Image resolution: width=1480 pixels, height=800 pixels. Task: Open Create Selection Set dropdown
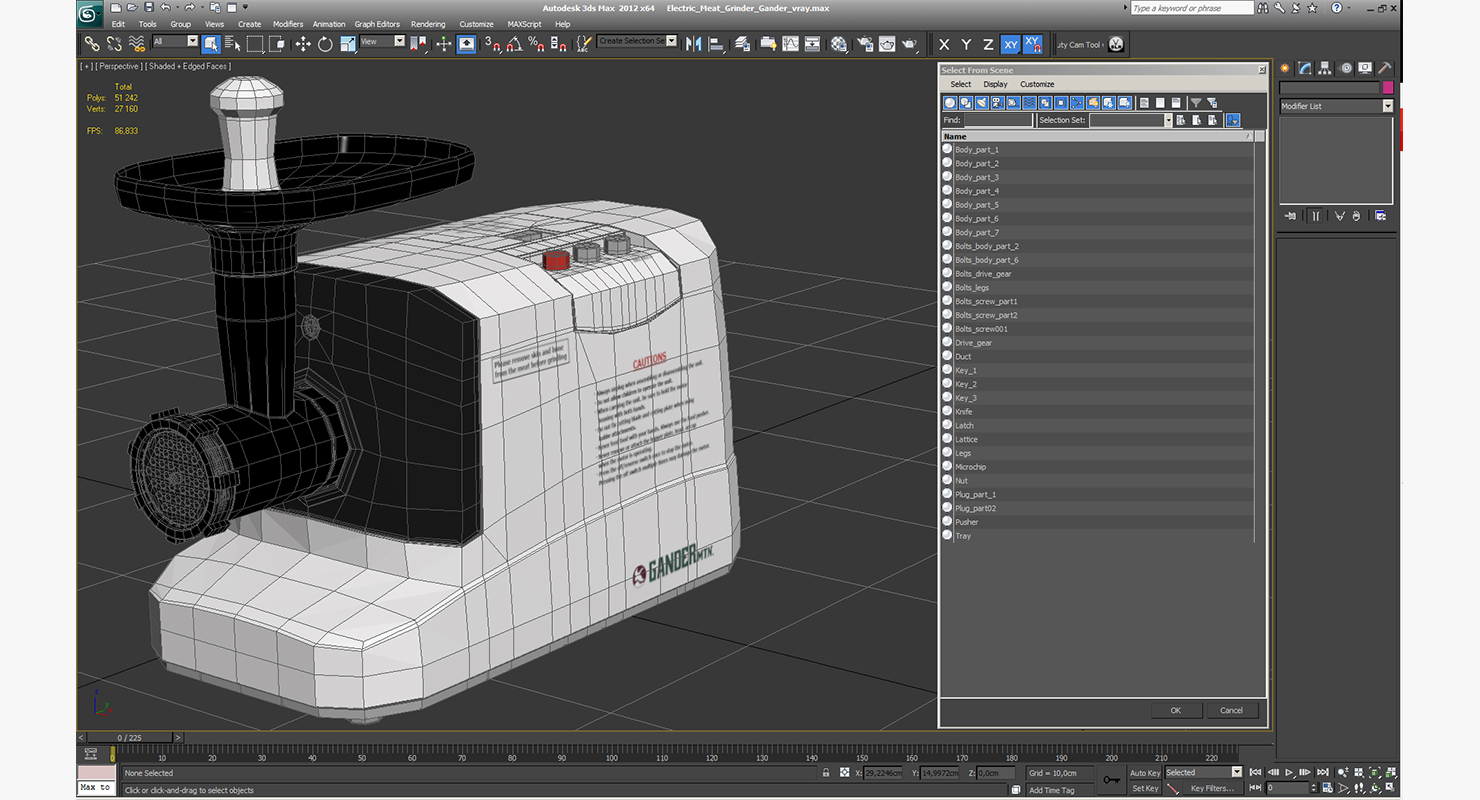click(637, 41)
